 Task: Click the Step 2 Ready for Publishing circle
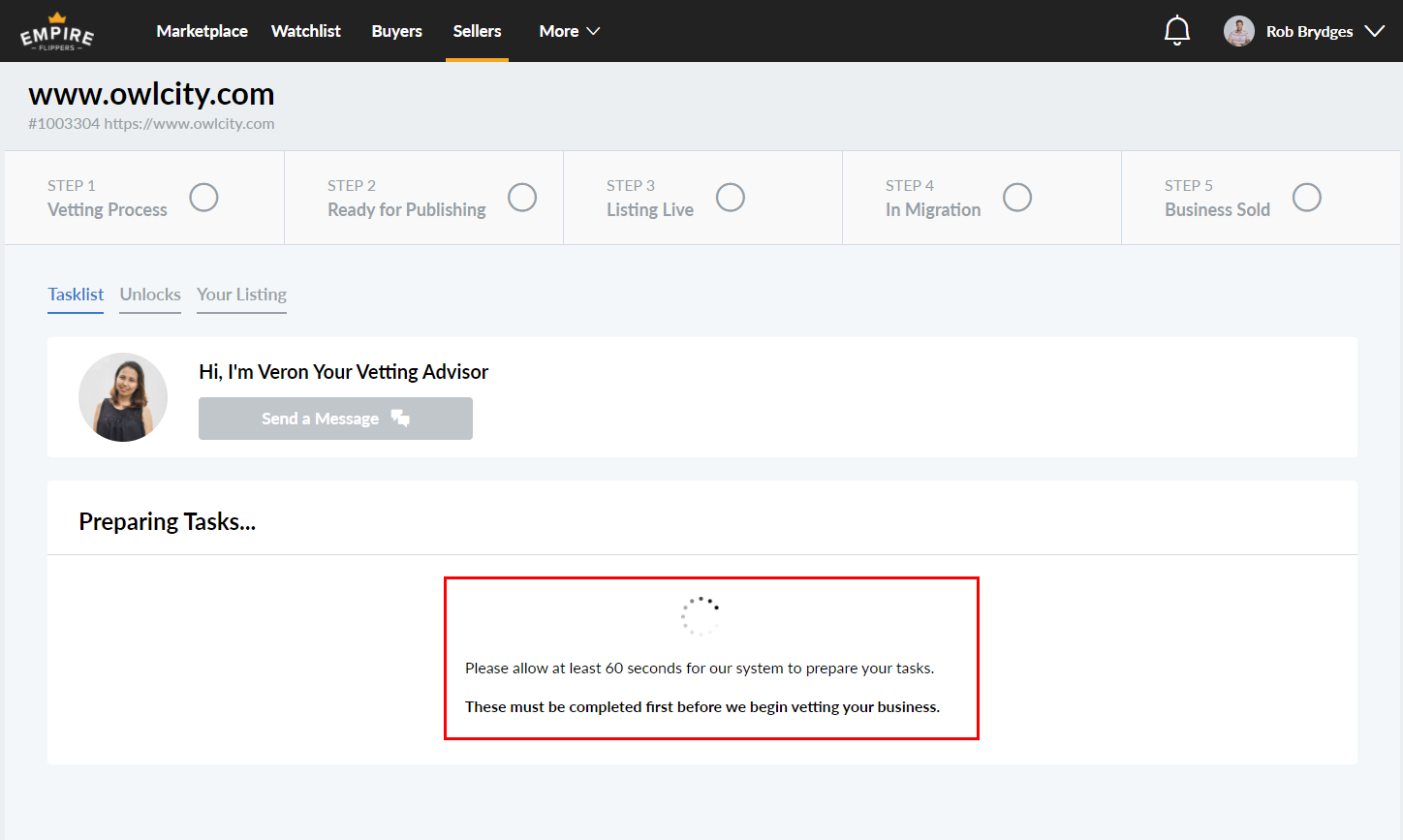point(522,198)
